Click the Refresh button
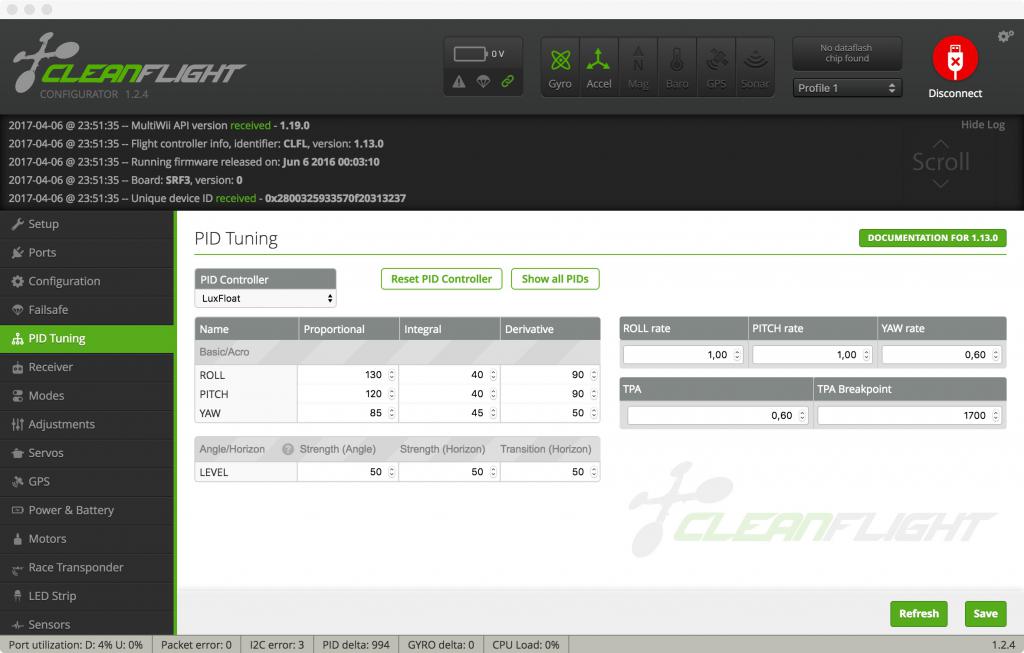 tap(918, 614)
